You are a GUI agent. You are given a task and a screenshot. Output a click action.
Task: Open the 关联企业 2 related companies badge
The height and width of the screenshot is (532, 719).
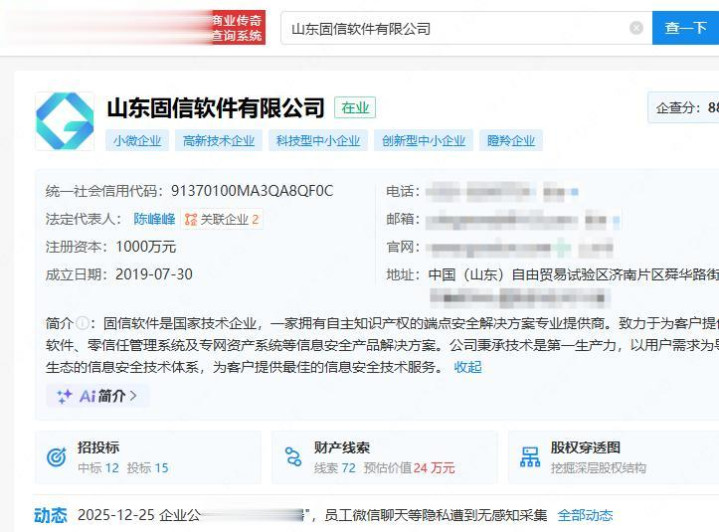(222, 219)
